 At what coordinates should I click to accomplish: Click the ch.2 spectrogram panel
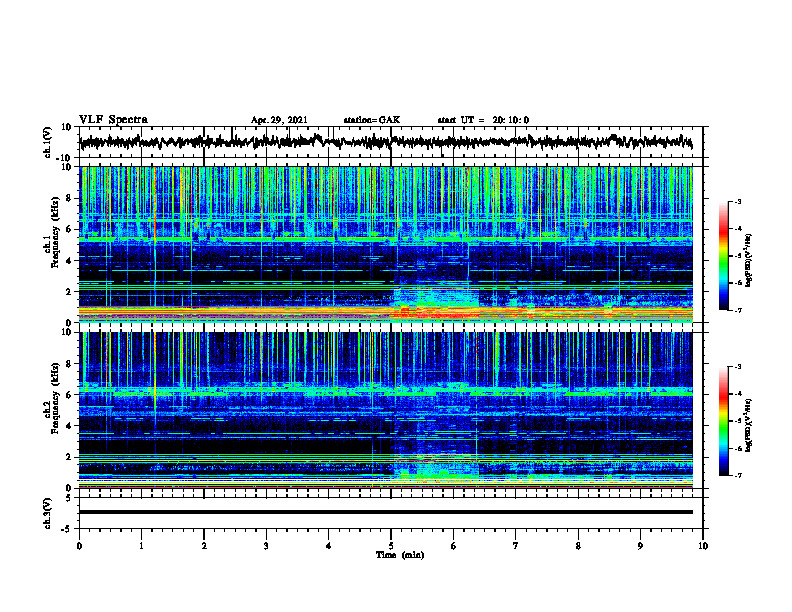click(x=386, y=410)
